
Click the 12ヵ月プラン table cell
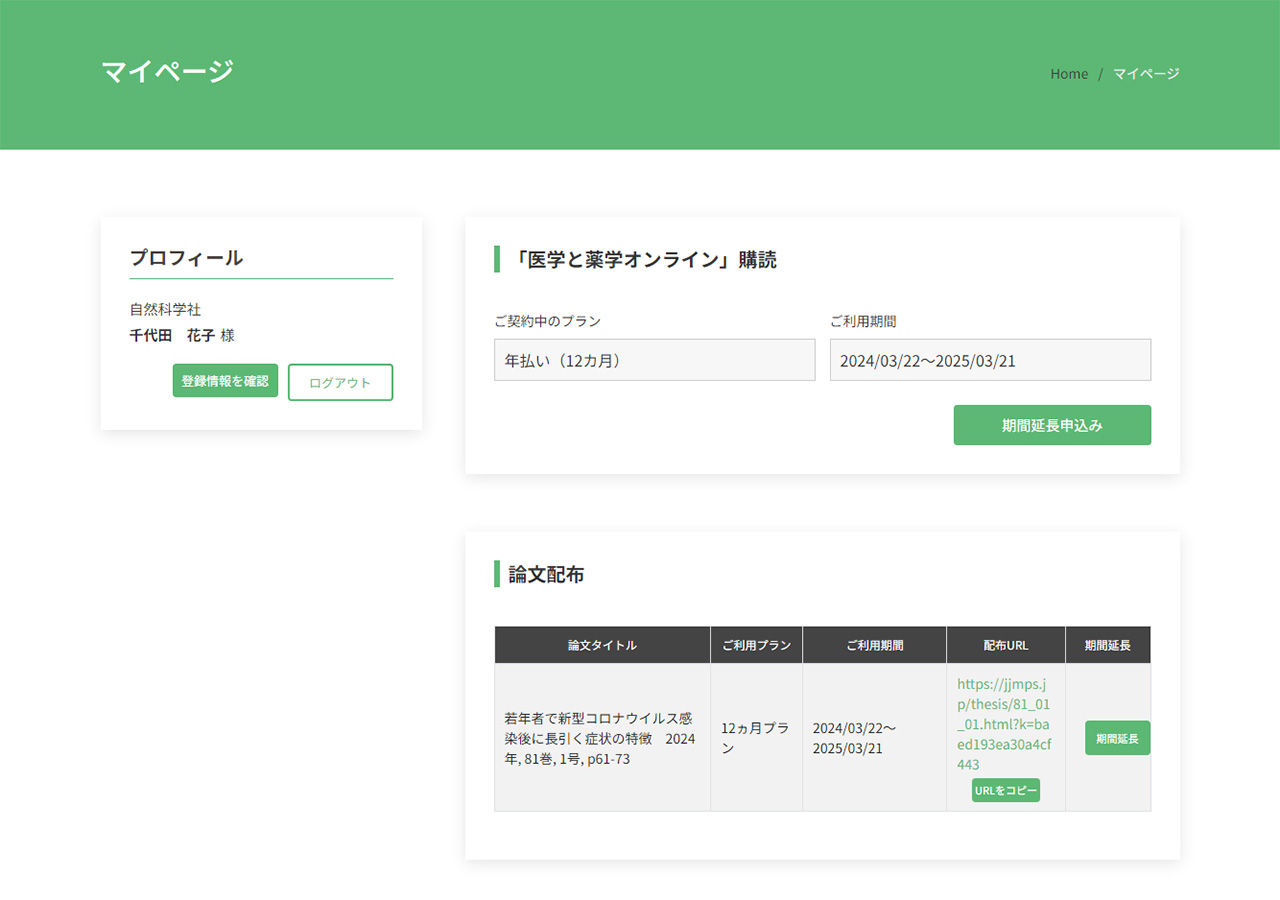(x=757, y=738)
